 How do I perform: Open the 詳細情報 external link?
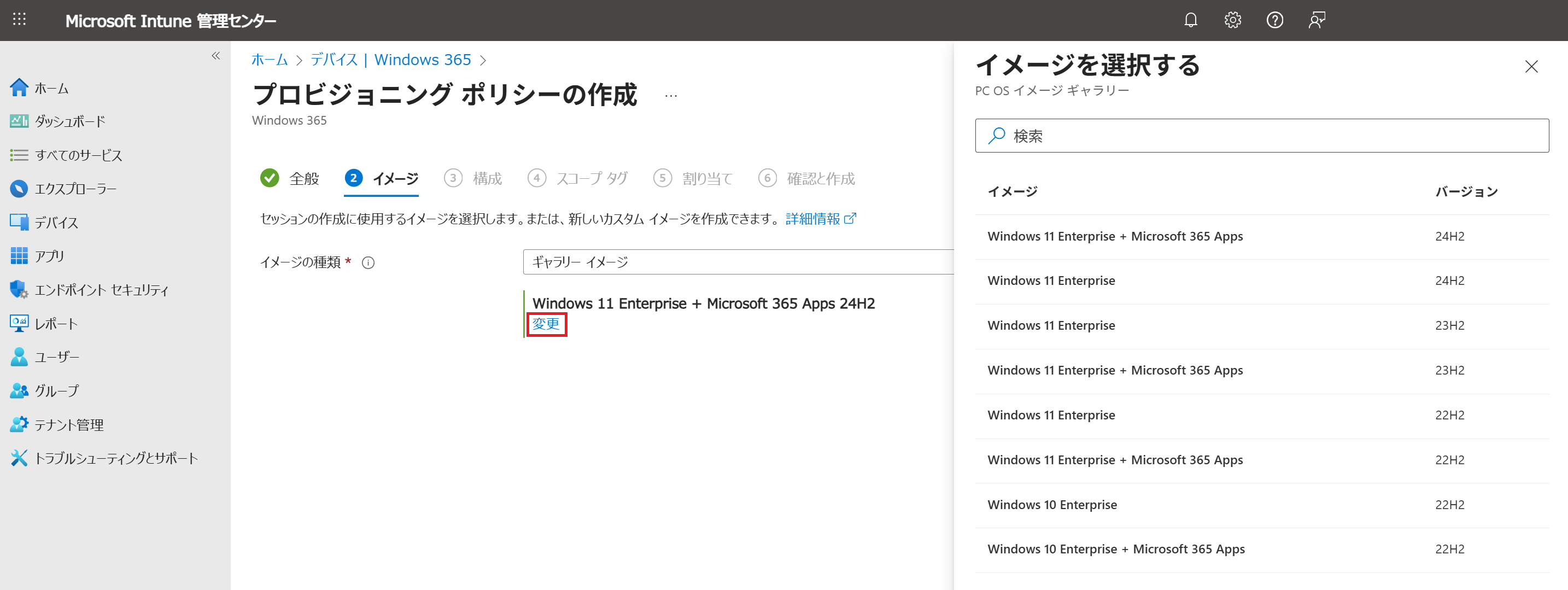click(x=821, y=219)
